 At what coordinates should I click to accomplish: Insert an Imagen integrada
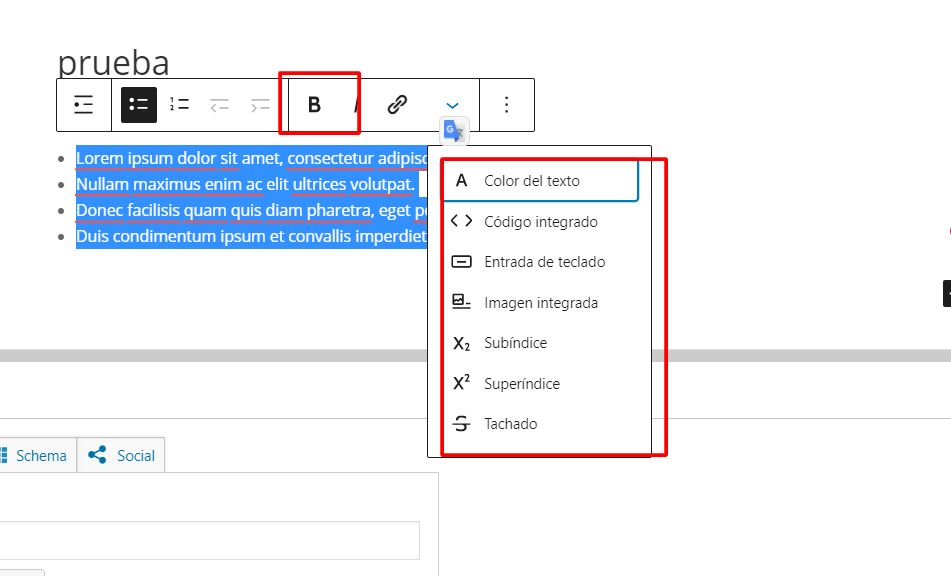tap(539, 303)
